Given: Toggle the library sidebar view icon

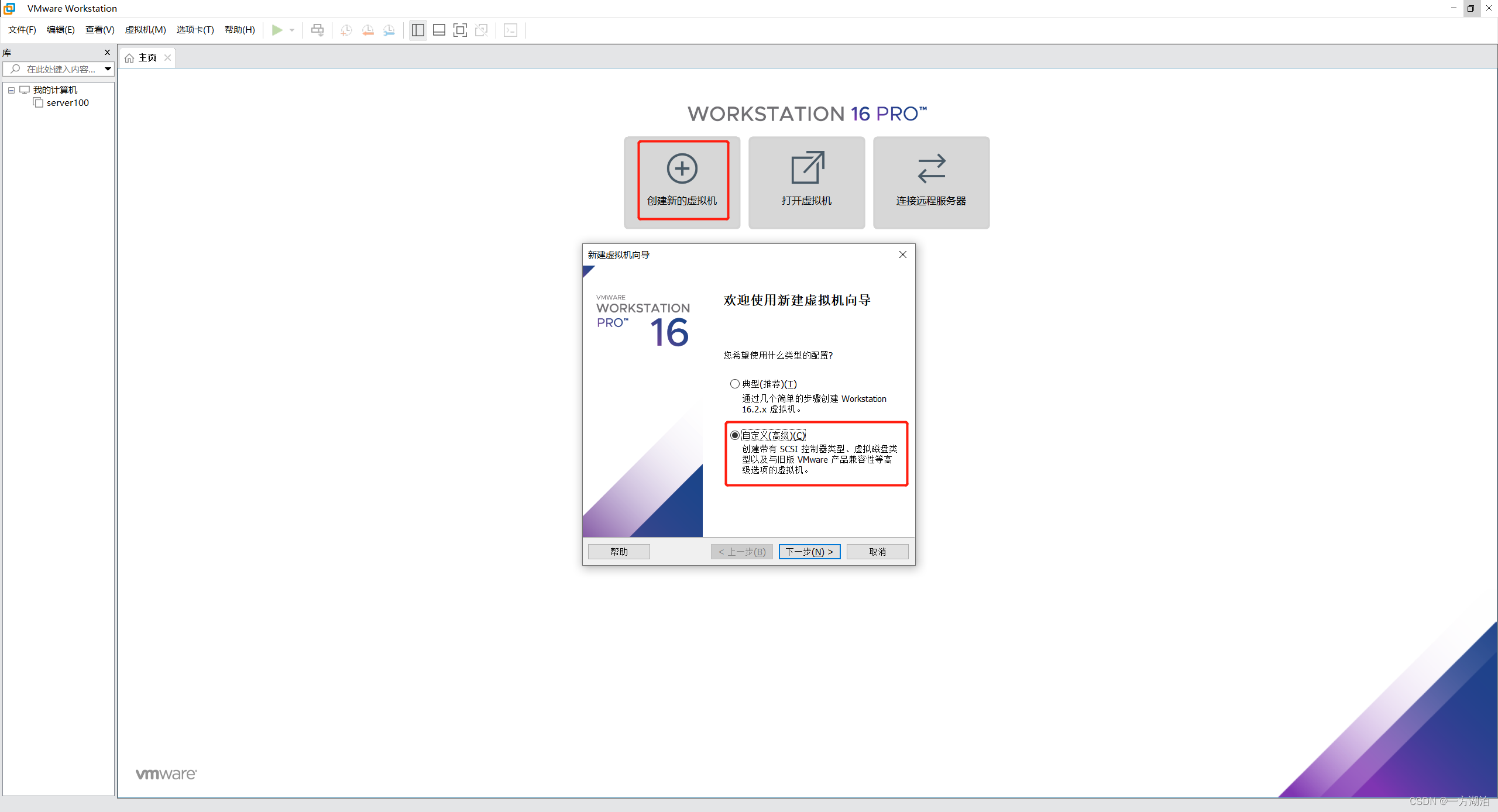Looking at the screenshot, I should point(418,30).
